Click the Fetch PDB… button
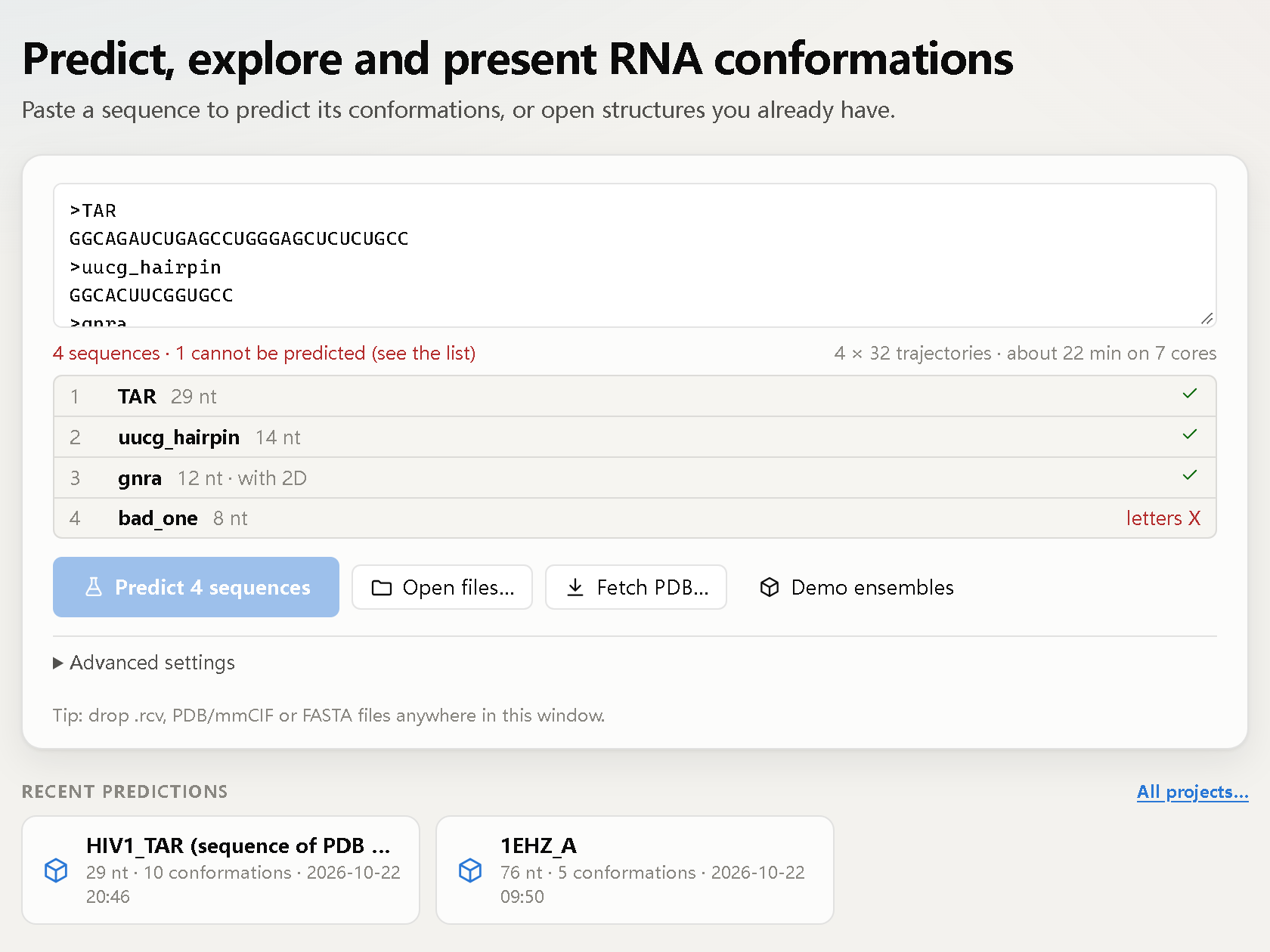 tap(636, 587)
